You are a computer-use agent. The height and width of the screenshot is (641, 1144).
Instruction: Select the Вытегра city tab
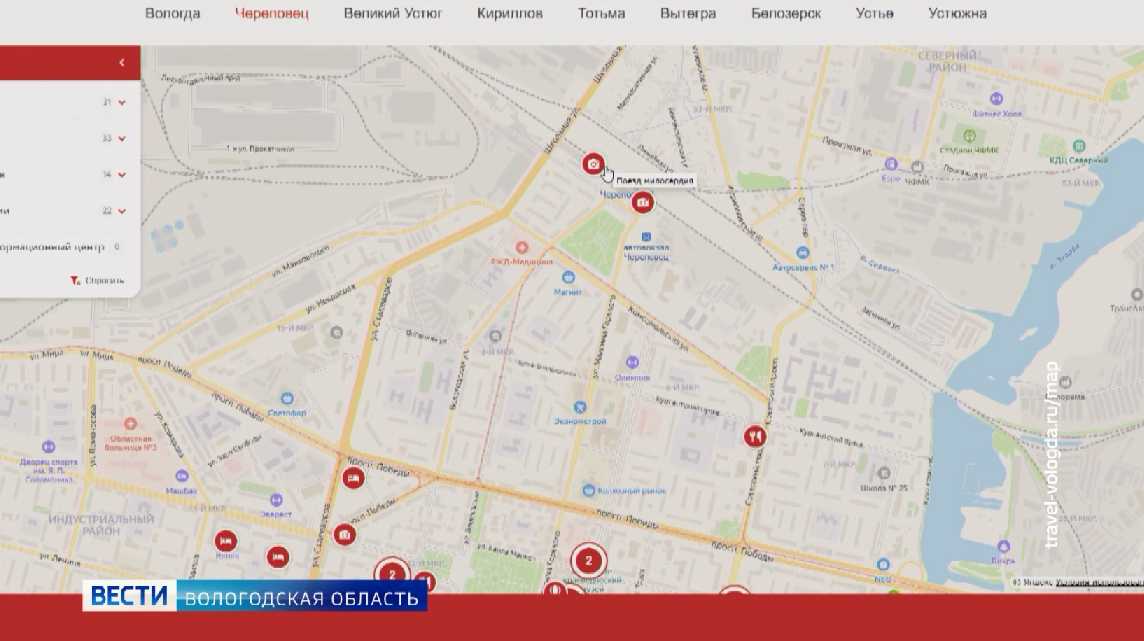pos(688,13)
